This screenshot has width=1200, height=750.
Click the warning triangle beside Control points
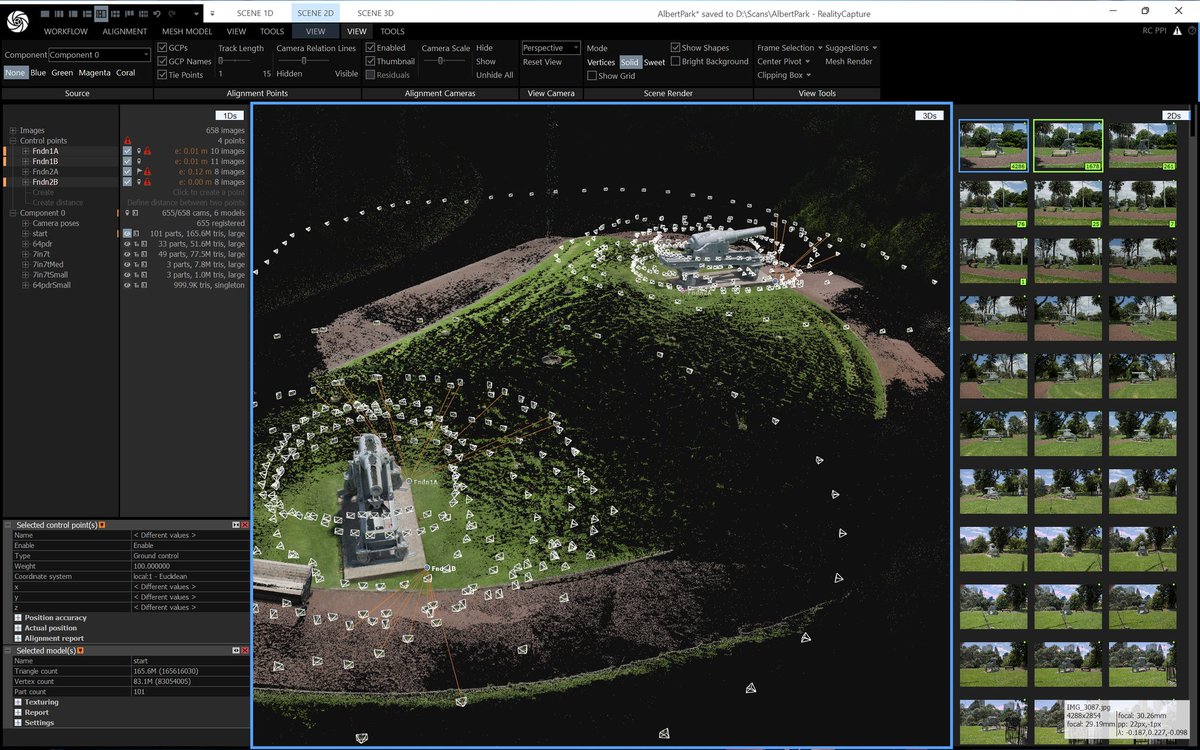click(128, 140)
